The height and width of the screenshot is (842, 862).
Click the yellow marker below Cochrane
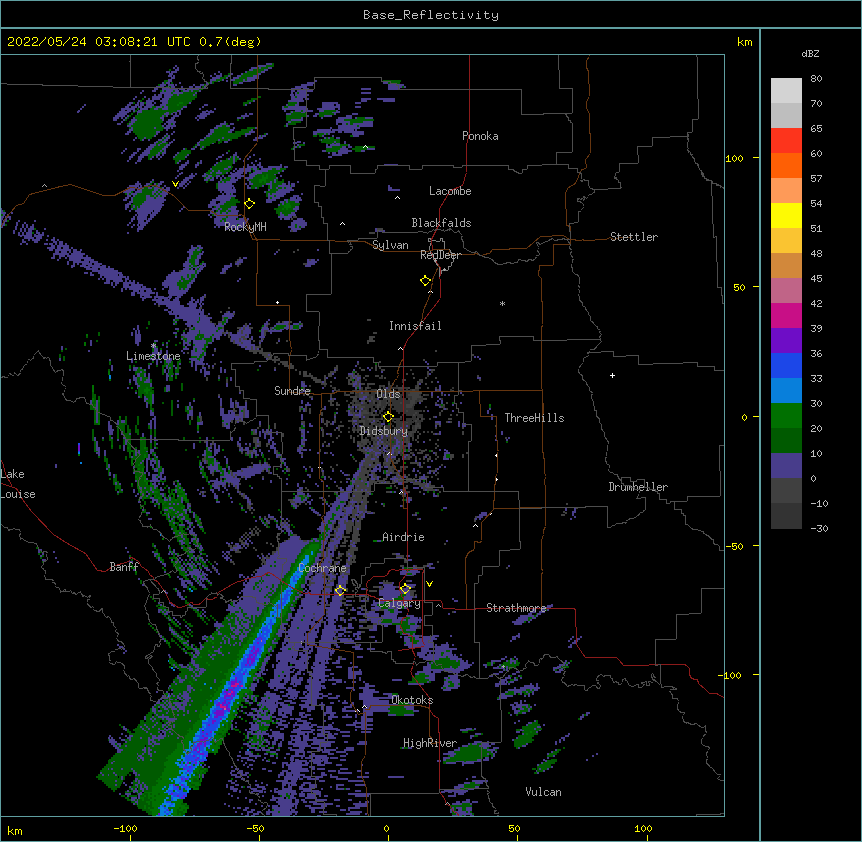point(340,590)
